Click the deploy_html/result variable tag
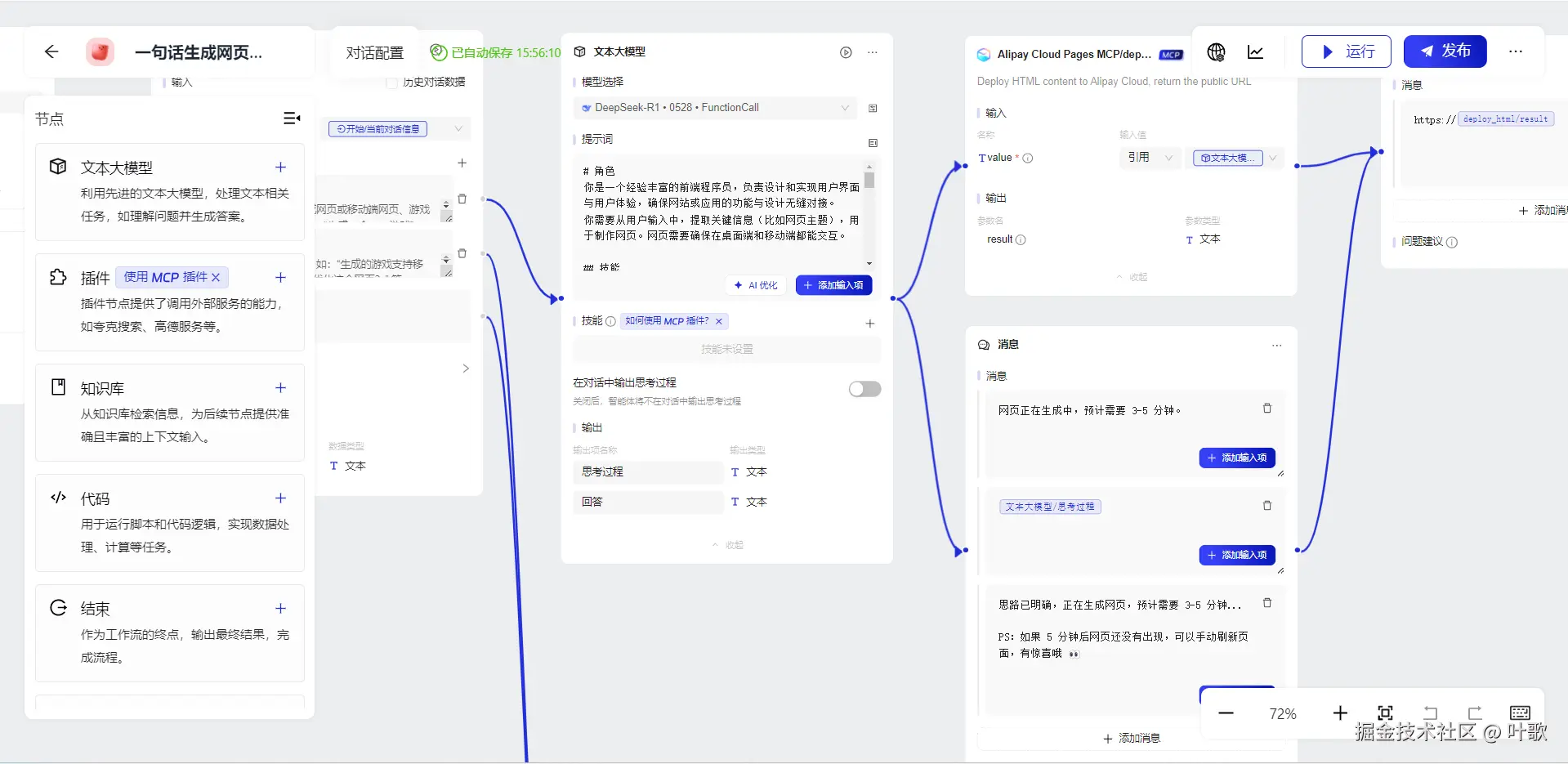This screenshot has width=1568, height=764. (1505, 119)
